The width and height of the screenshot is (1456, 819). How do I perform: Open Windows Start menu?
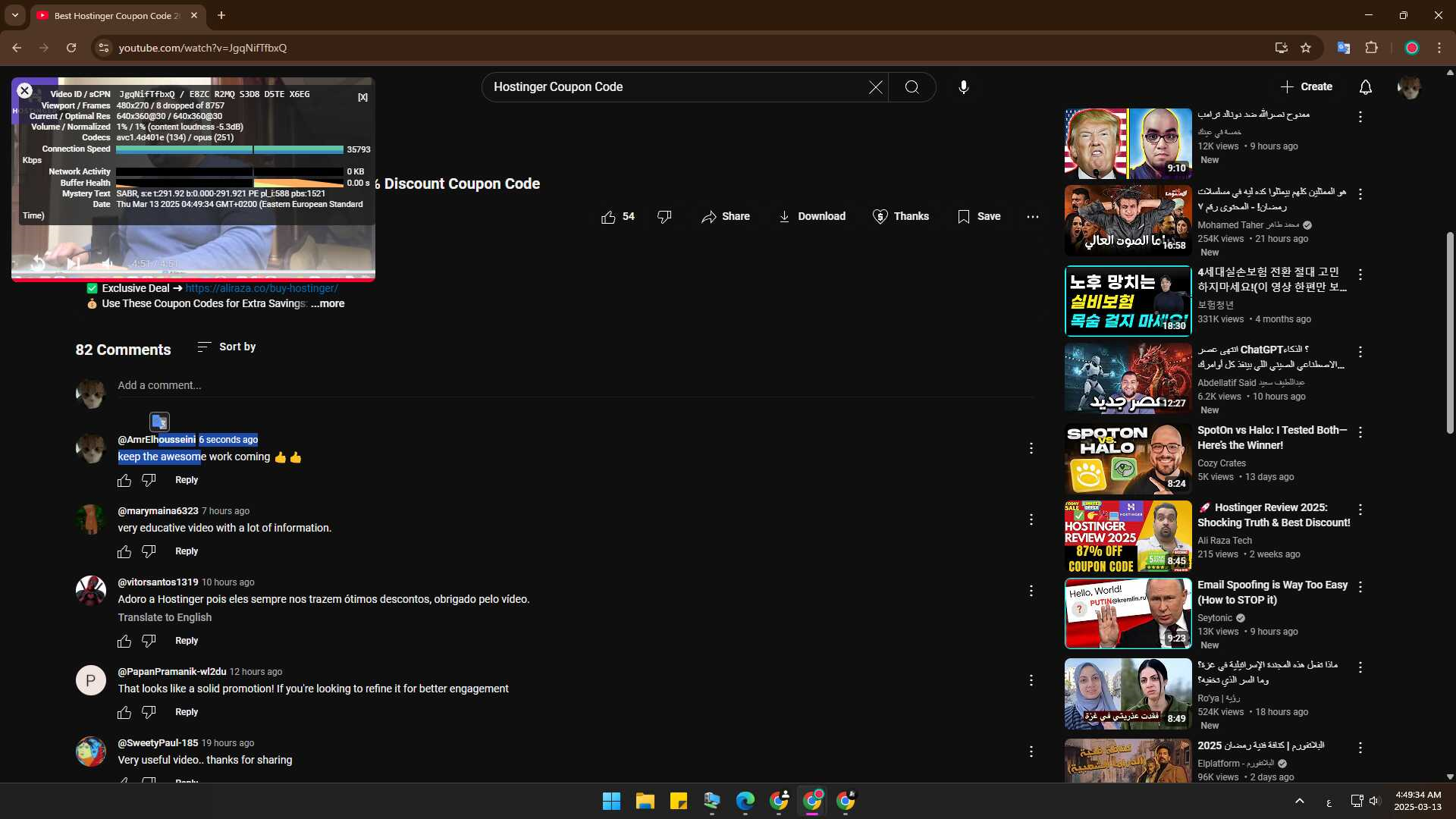point(611,801)
